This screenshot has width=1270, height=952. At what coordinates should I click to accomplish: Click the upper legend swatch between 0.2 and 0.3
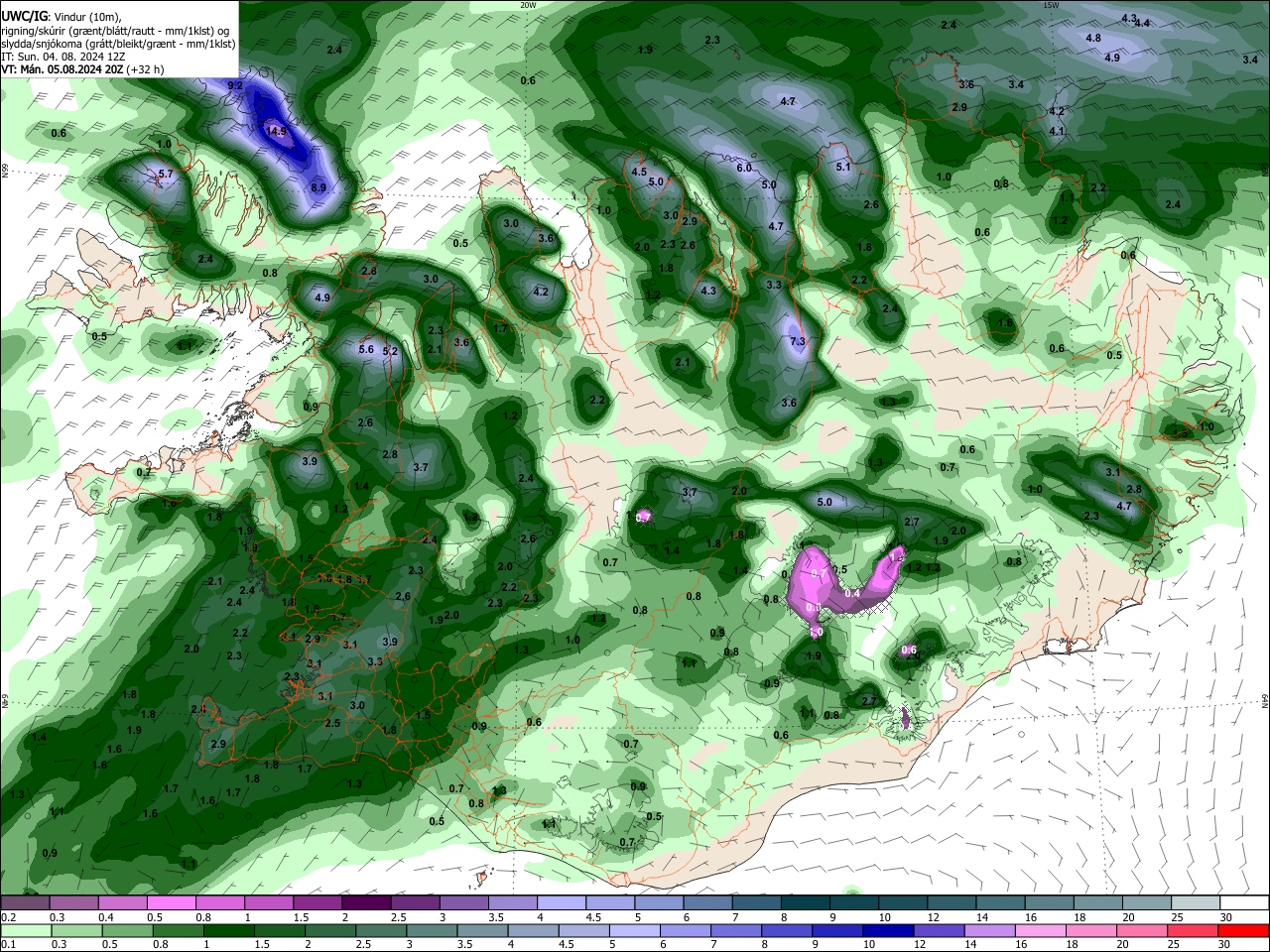click(25, 903)
